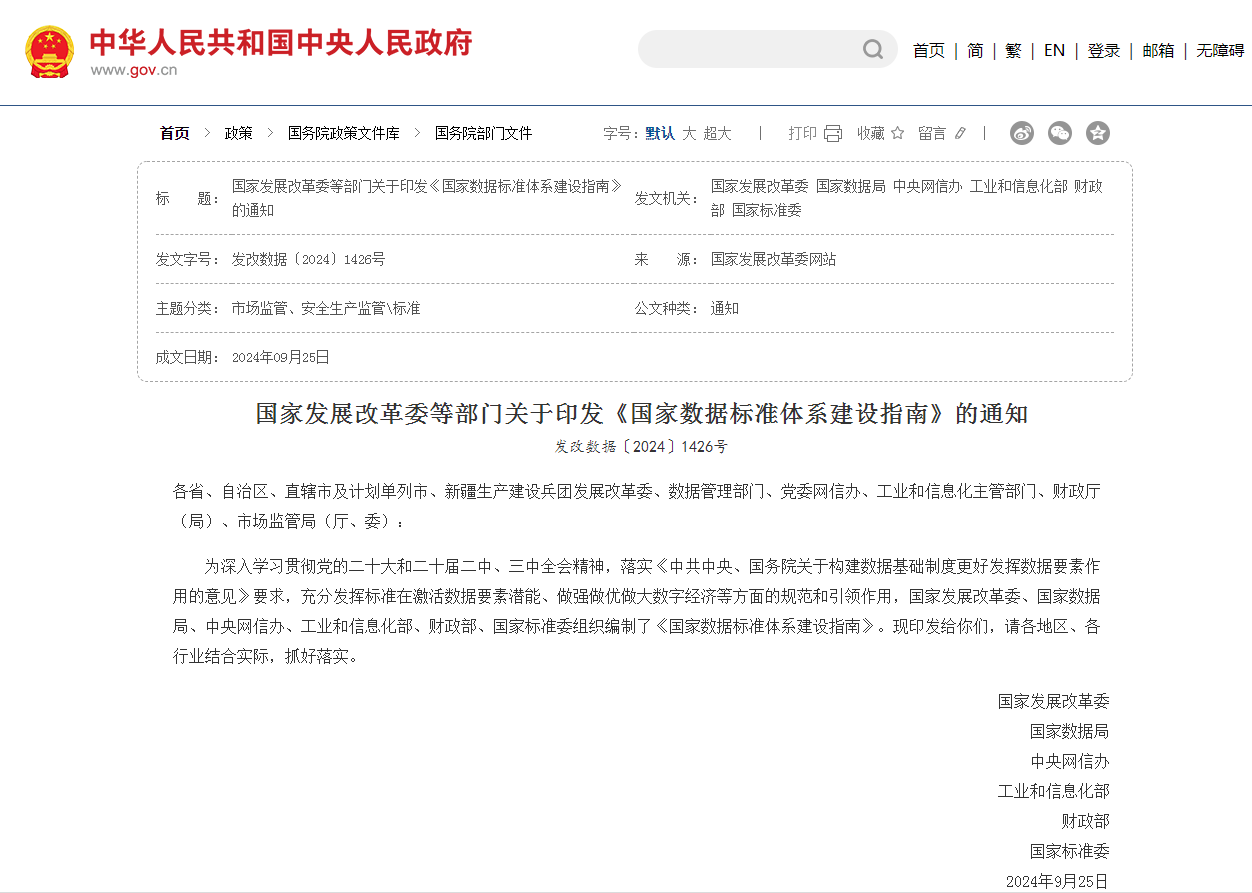
Task: Set font size to 默认
Action: point(660,133)
